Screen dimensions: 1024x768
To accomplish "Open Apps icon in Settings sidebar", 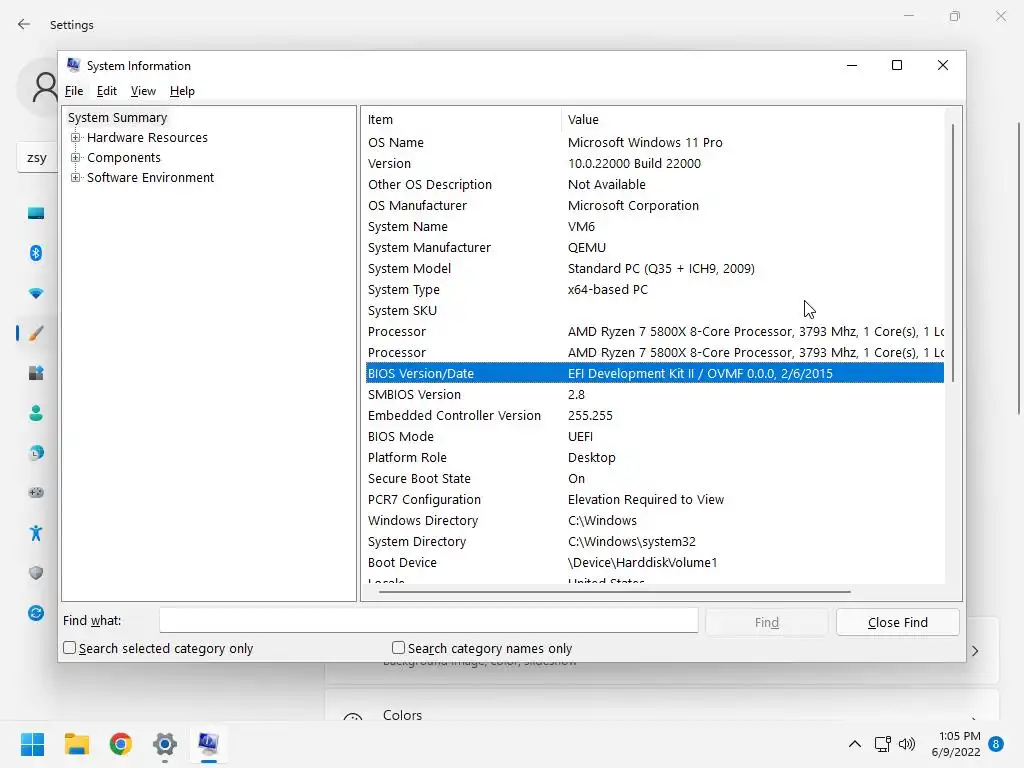I will (x=36, y=373).
